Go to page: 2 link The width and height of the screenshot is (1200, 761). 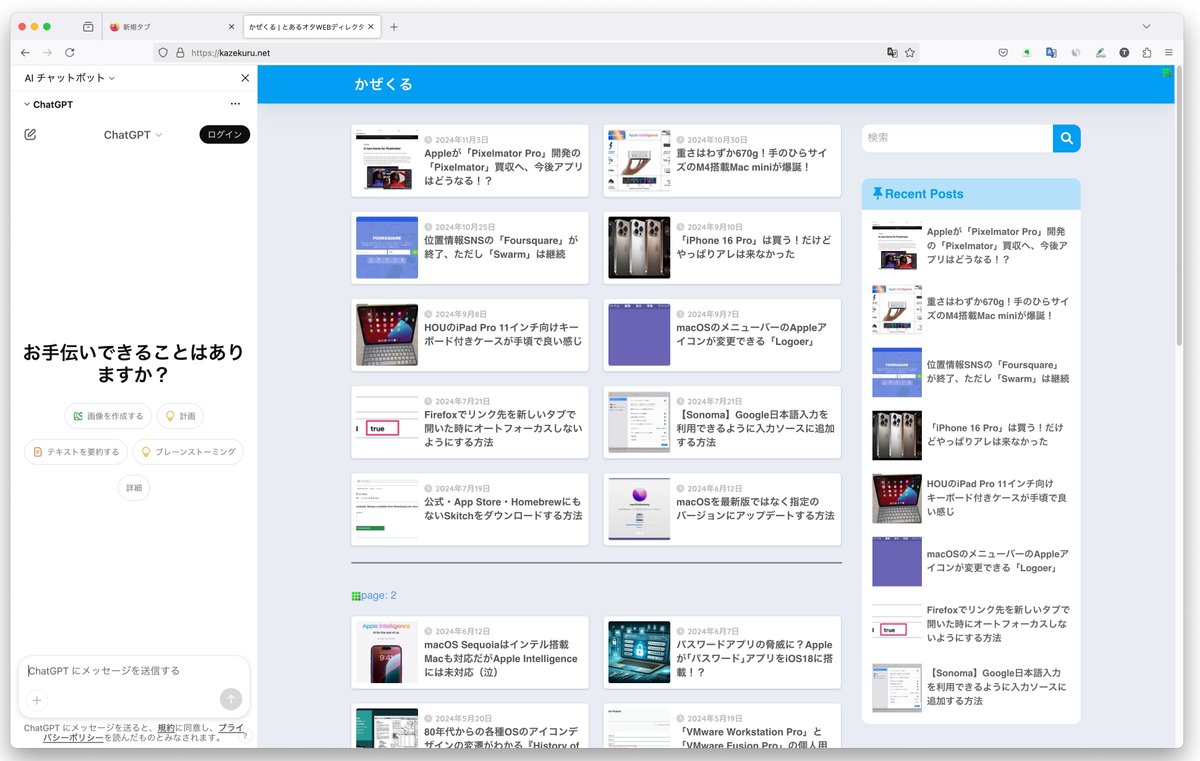click(379, 595)
